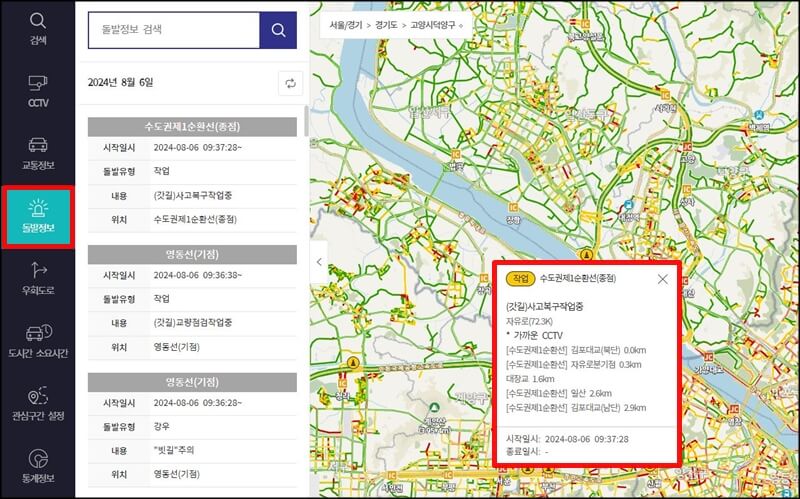The image size is (800, 499).
Task: Open the 교통정보 sidebar menu
Action: 38,154
